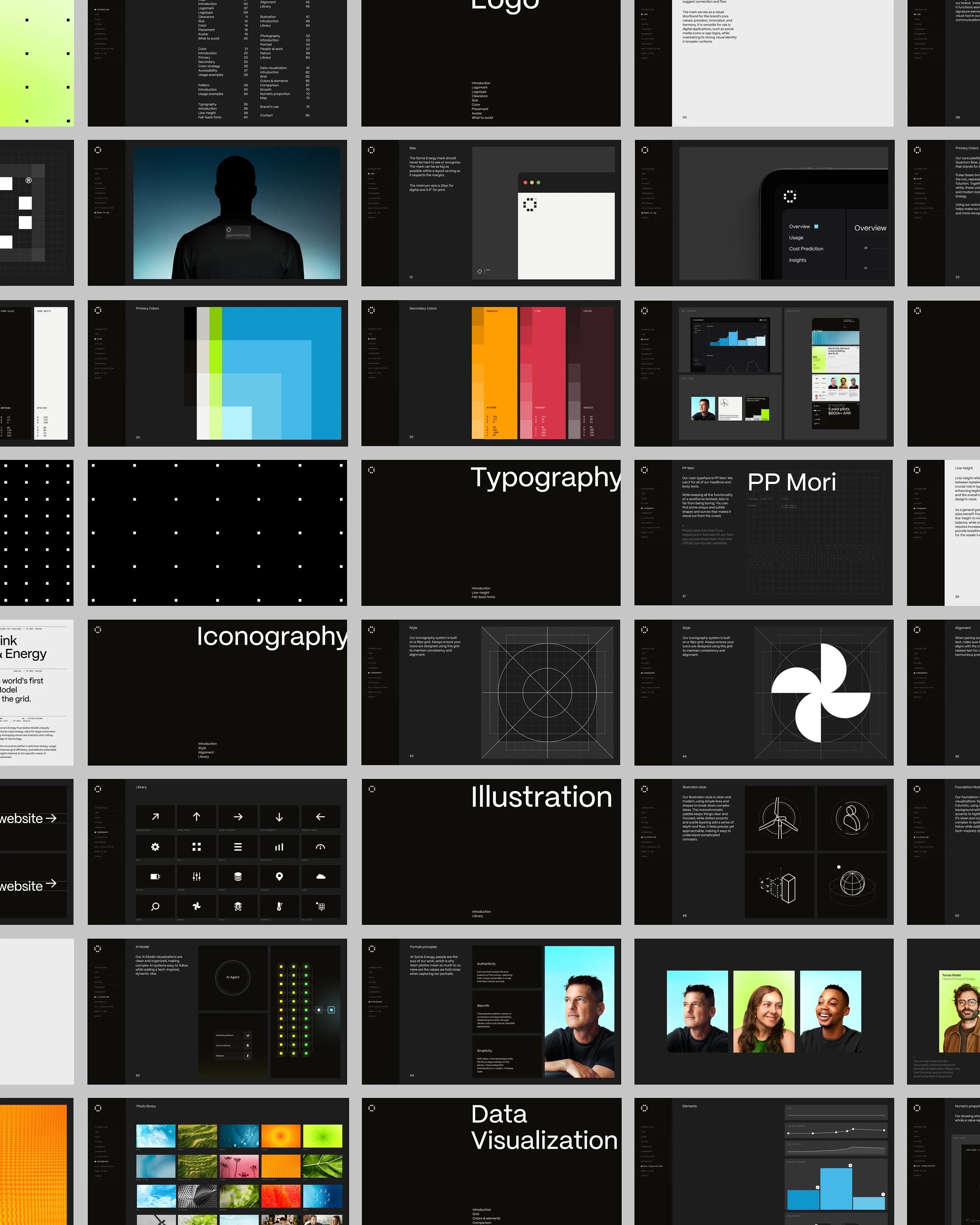Click the arrow_northeast icon
The height and width of the screenshot is (1225, 980).
[155, 817]
